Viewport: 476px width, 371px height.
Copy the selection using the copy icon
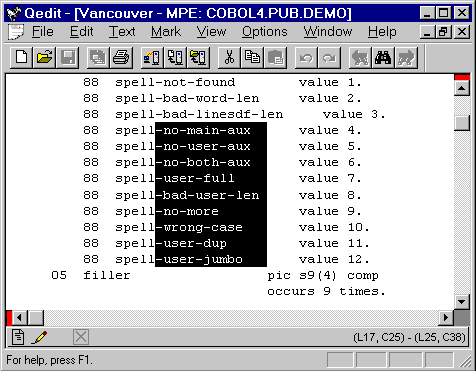[252, 58]
